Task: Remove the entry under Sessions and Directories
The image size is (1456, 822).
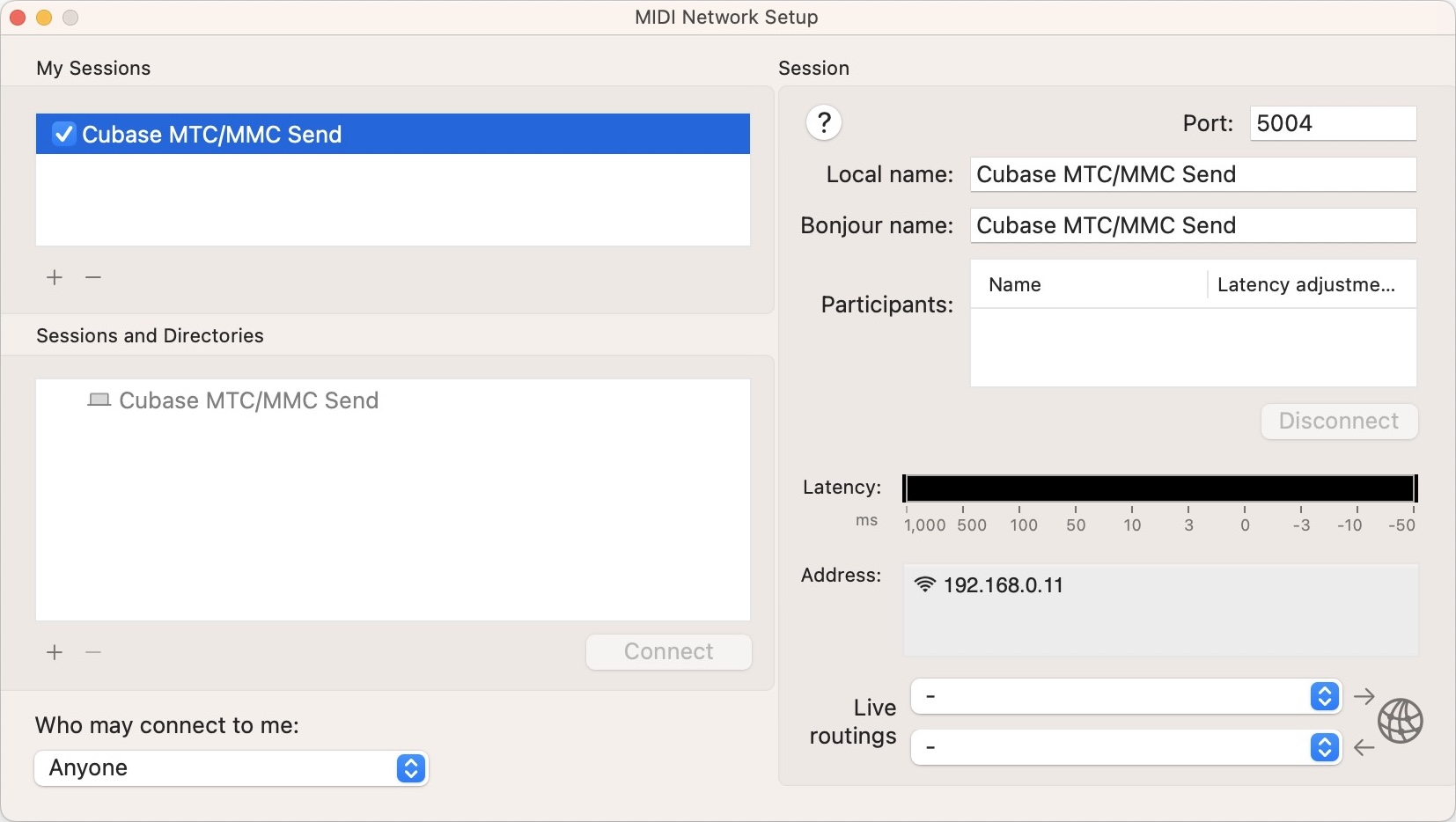Action: click(x=93, y=652)
